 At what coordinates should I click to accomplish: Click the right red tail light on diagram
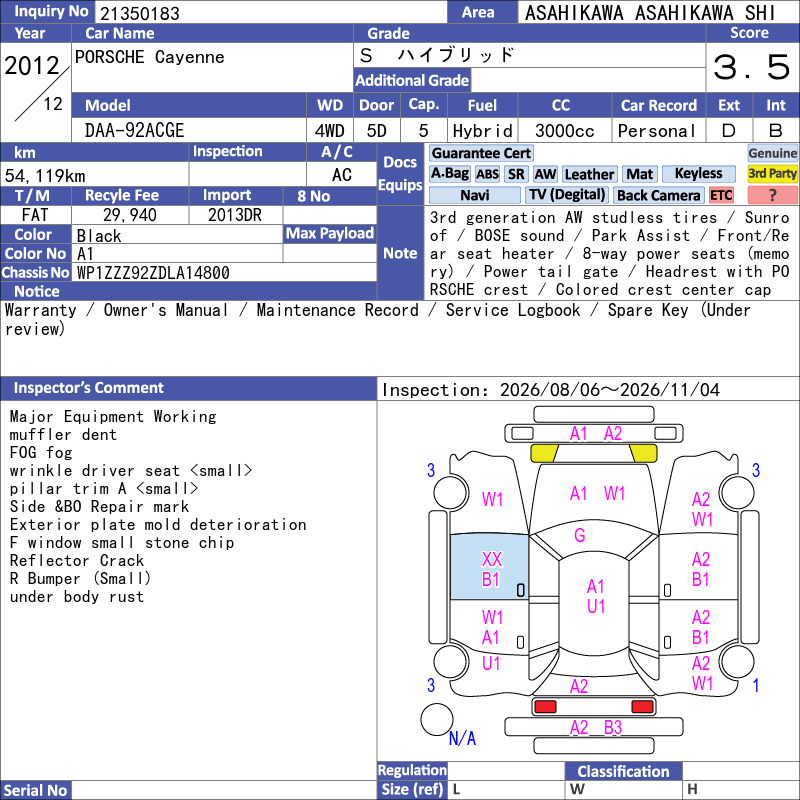642,707
